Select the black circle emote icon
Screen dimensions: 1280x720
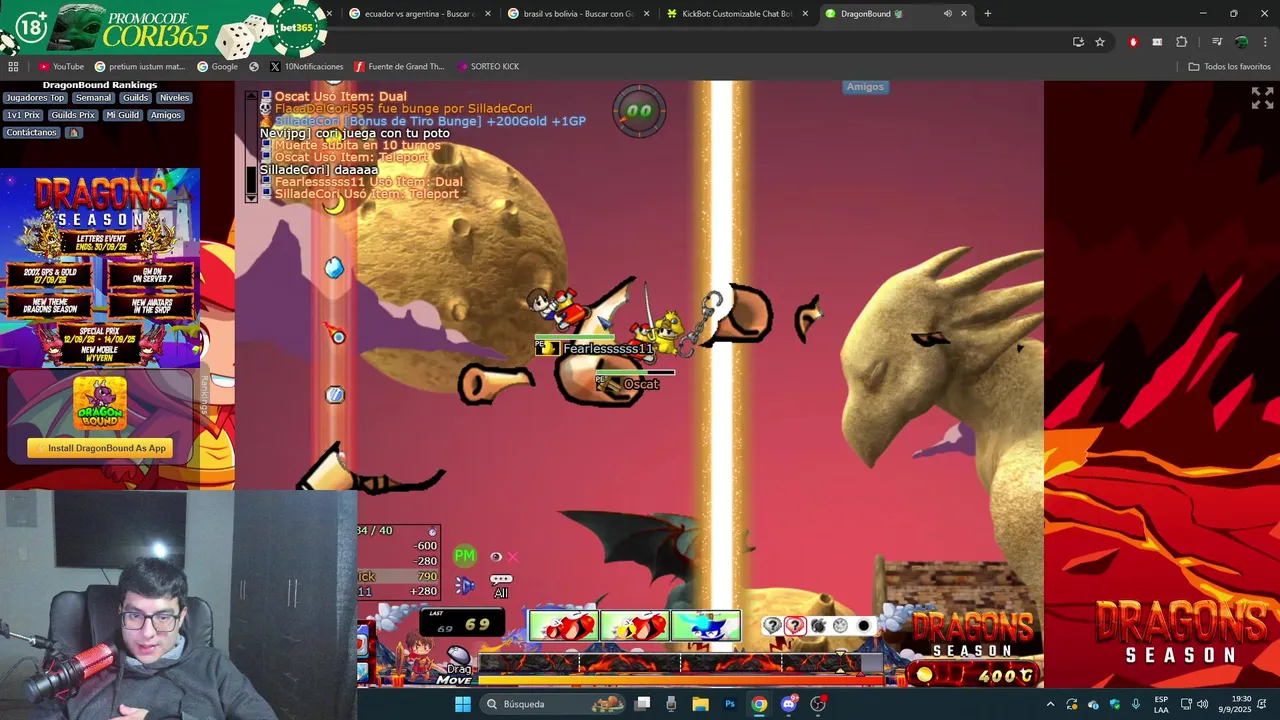pos(864,626)
